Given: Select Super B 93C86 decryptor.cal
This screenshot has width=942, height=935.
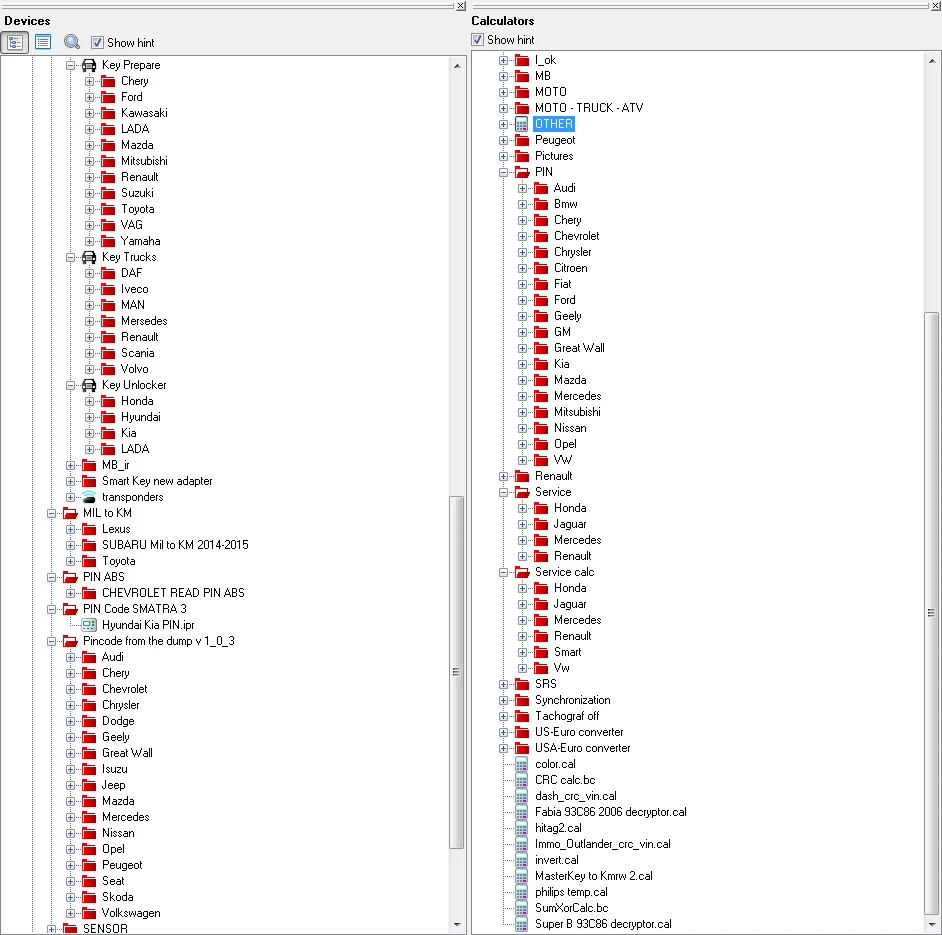Looking at the screenshot, I should [x=603, y=924].
